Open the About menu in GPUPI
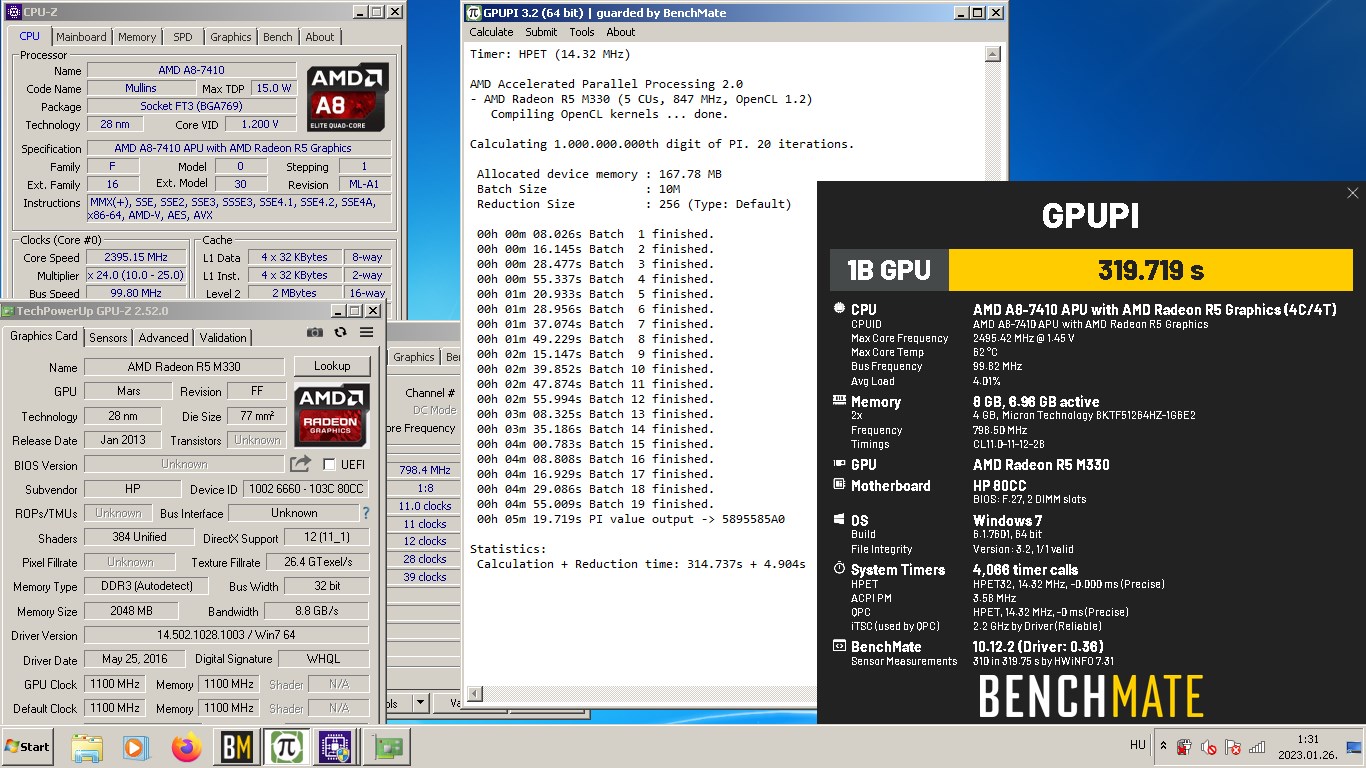1366x768 pixels. click(x=621, y=32)
